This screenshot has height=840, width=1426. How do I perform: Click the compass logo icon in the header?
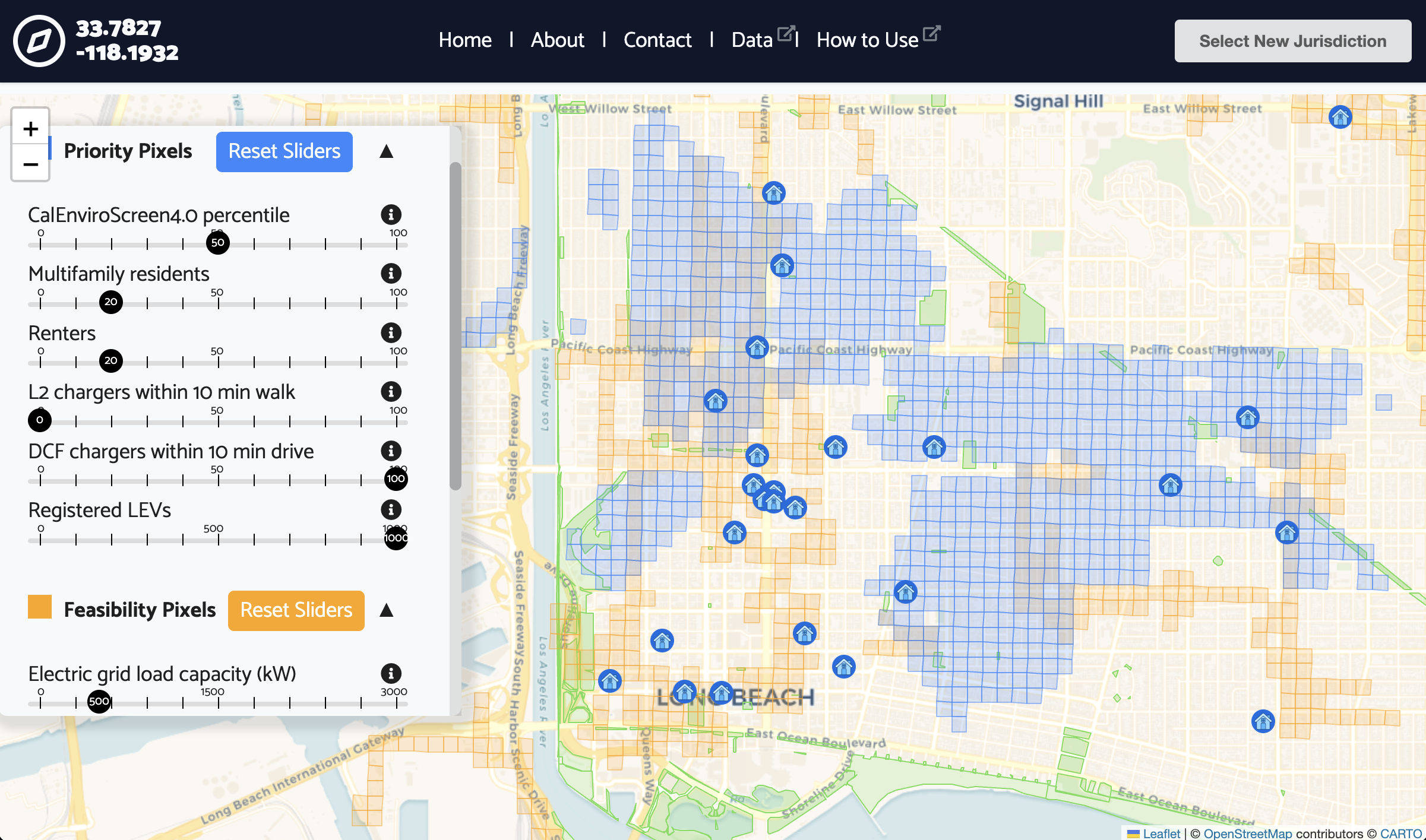point(39,41)
